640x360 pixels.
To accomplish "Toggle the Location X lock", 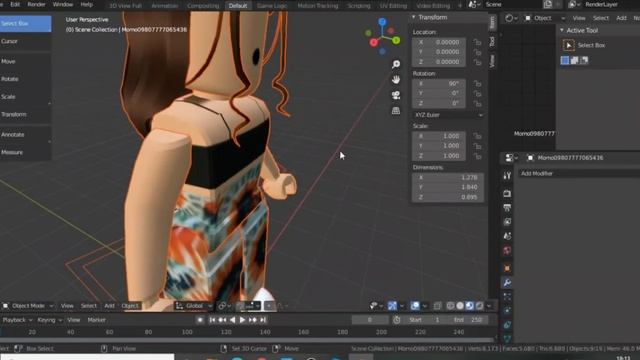I will coord(477,42).
